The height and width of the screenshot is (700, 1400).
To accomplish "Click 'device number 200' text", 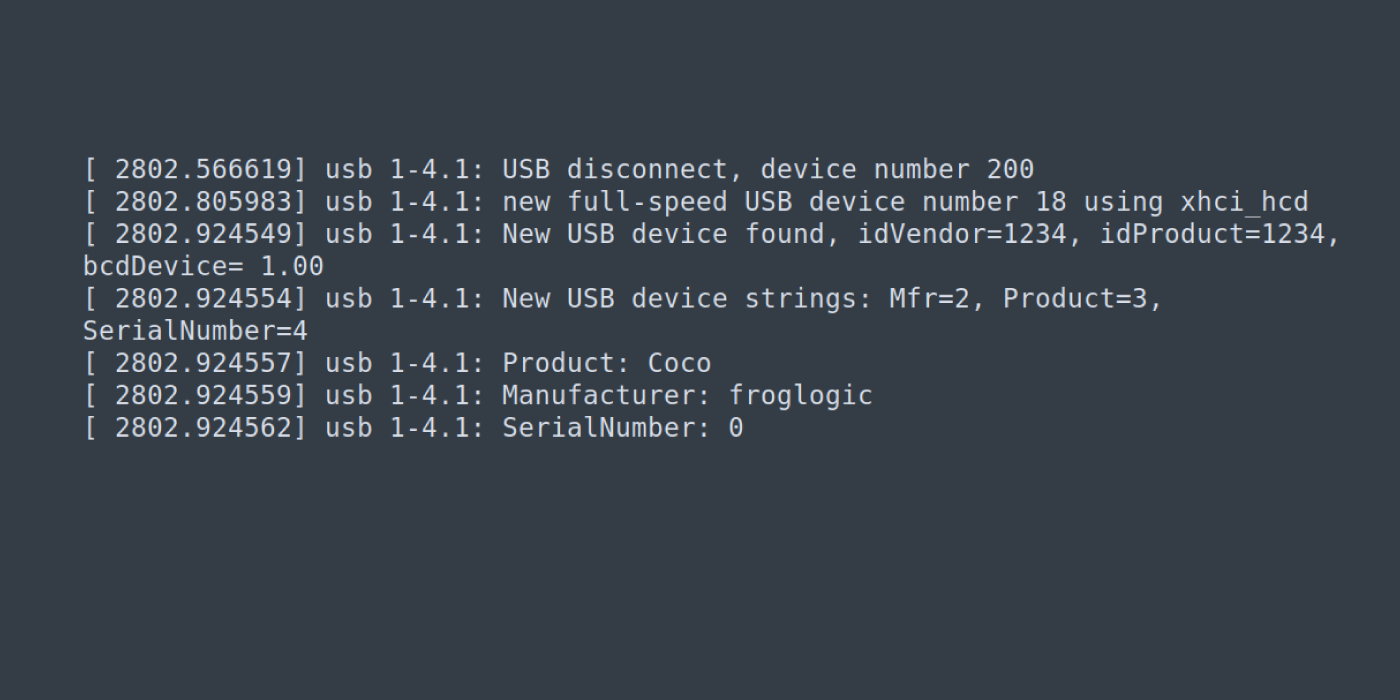I will tap(897, 170).
